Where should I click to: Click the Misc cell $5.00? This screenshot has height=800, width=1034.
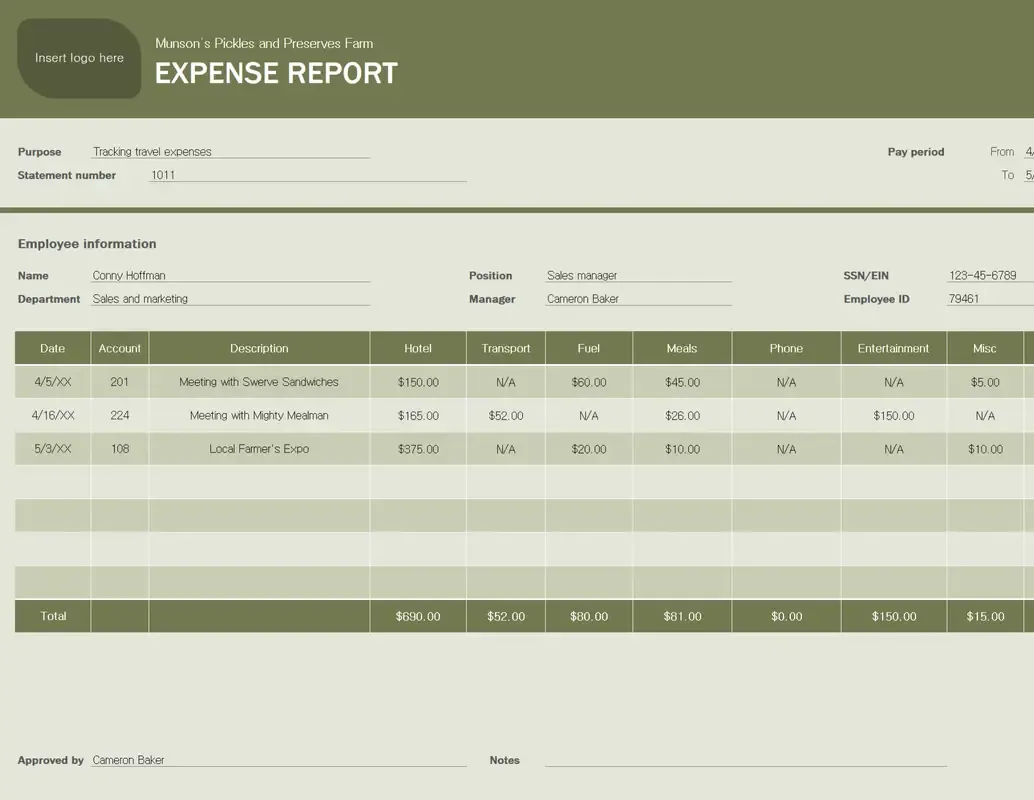point(985,382)
